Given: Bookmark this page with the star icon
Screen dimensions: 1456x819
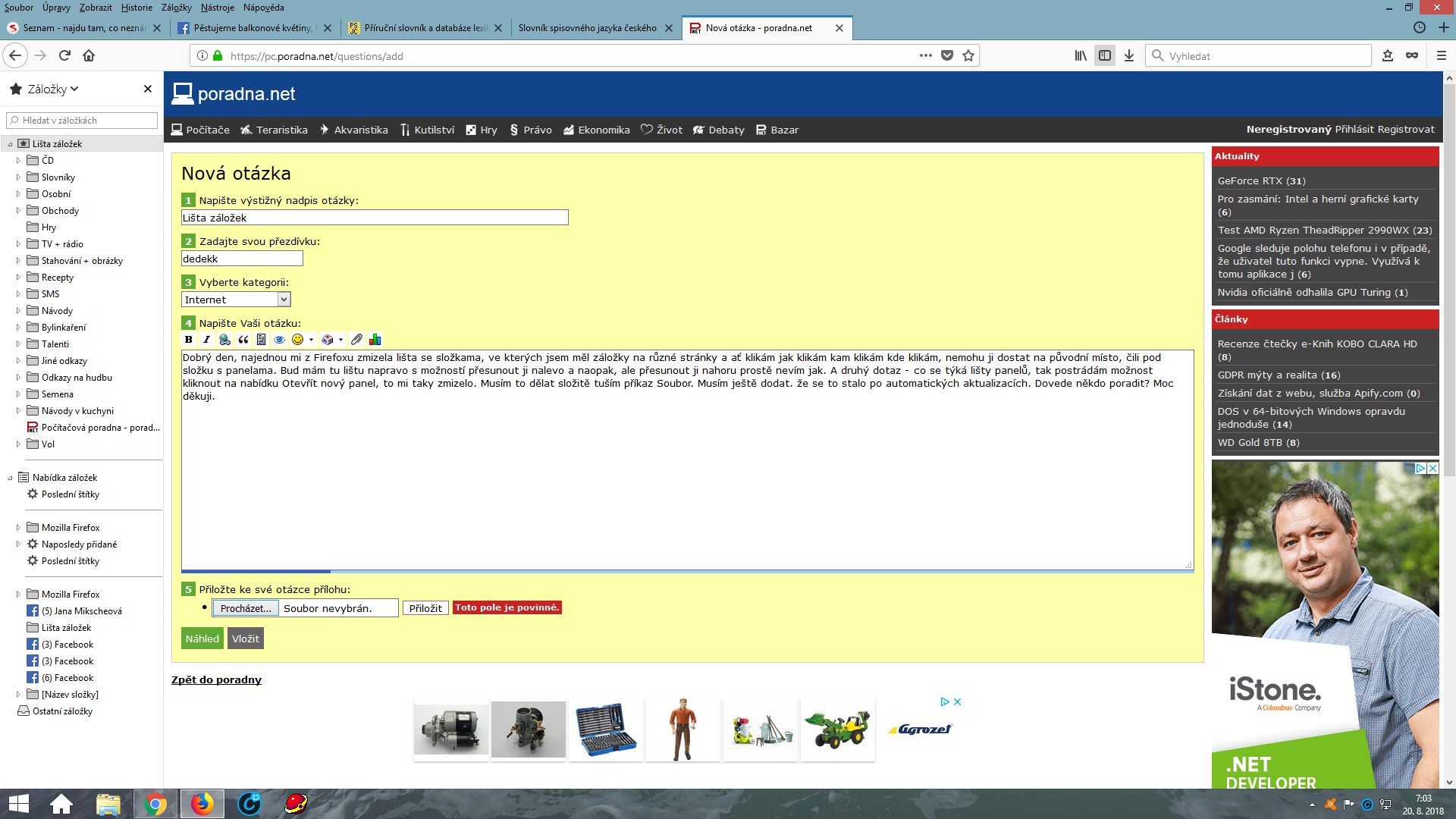Looking at the screenshot, I should 968,55.
